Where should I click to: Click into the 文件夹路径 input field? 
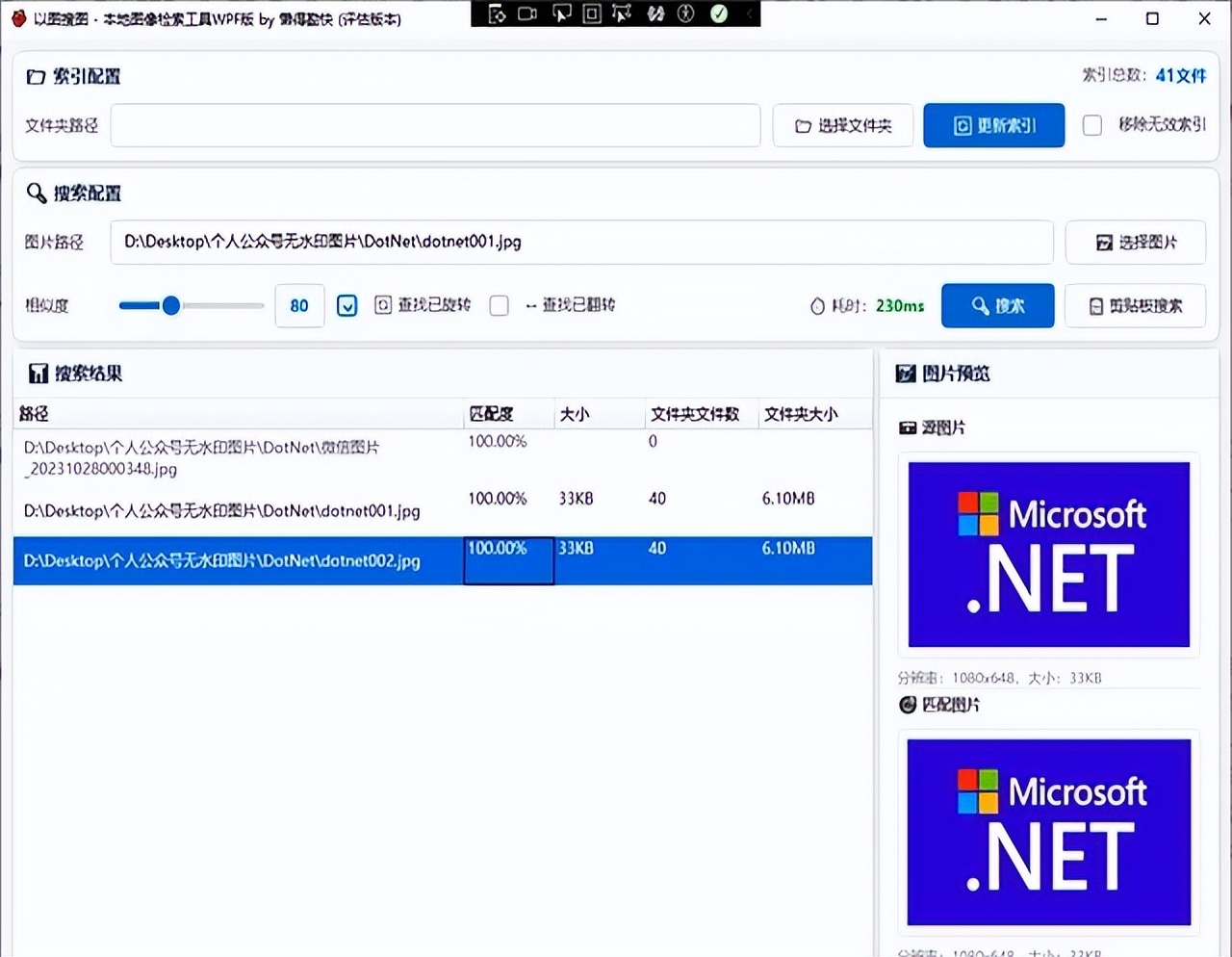coord(435,125)
